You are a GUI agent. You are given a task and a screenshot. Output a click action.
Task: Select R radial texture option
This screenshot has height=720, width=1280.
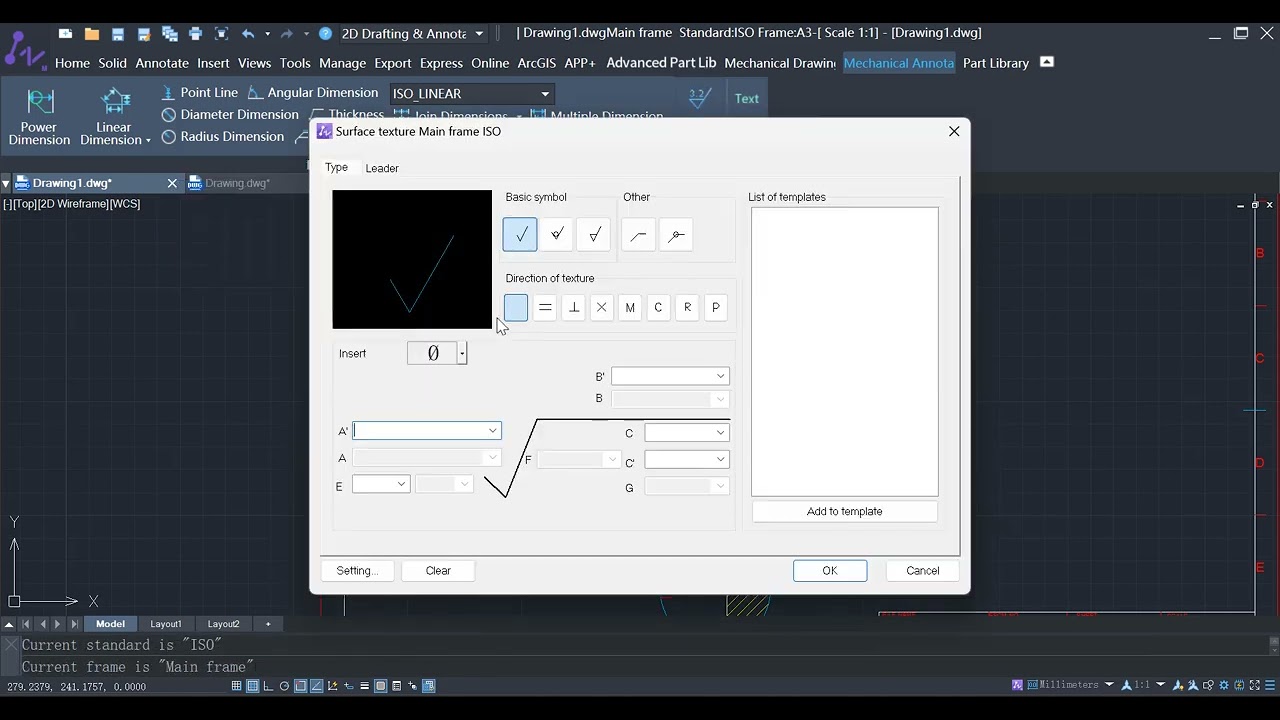click(x=687, y=308)
